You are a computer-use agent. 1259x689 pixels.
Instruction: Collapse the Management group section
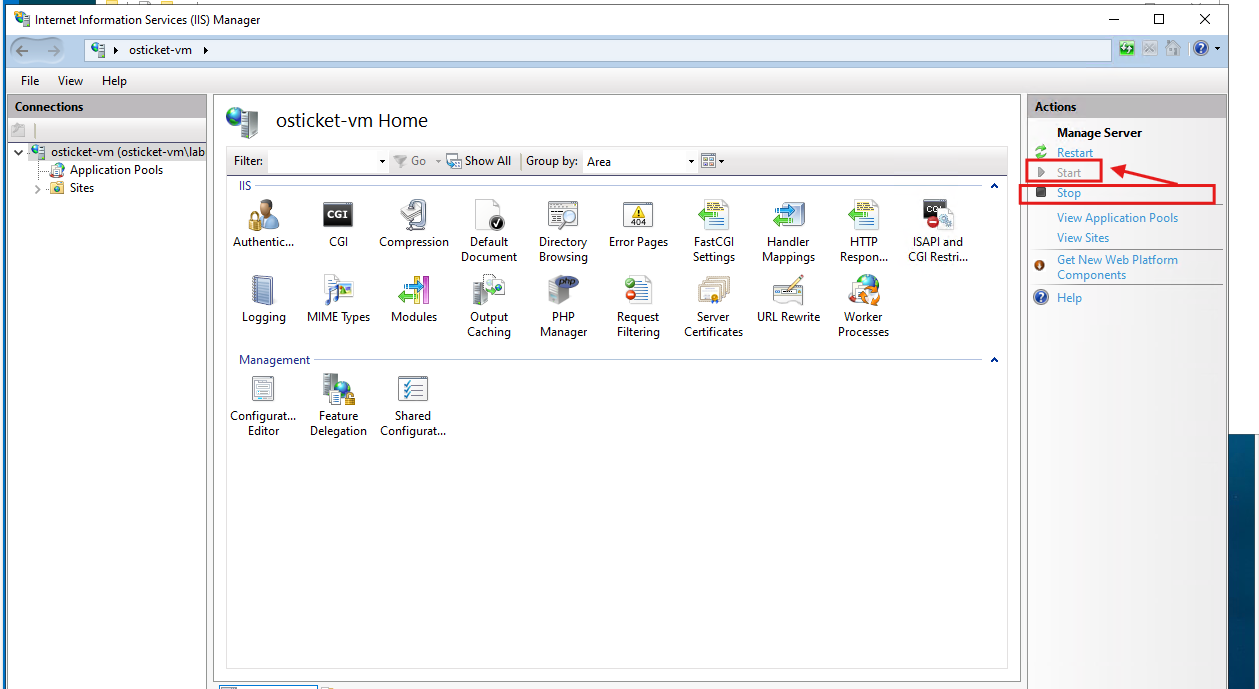[994, 360]
